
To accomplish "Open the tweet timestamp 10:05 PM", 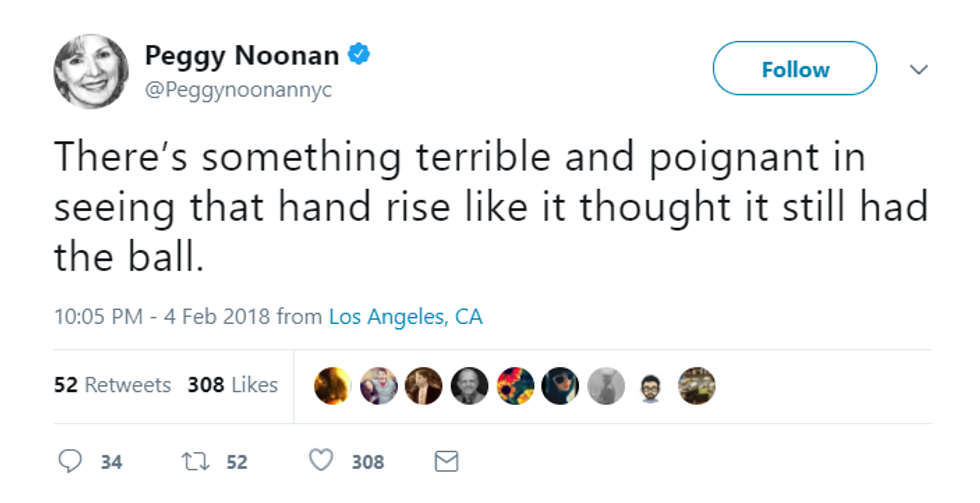I will (98, 317).
